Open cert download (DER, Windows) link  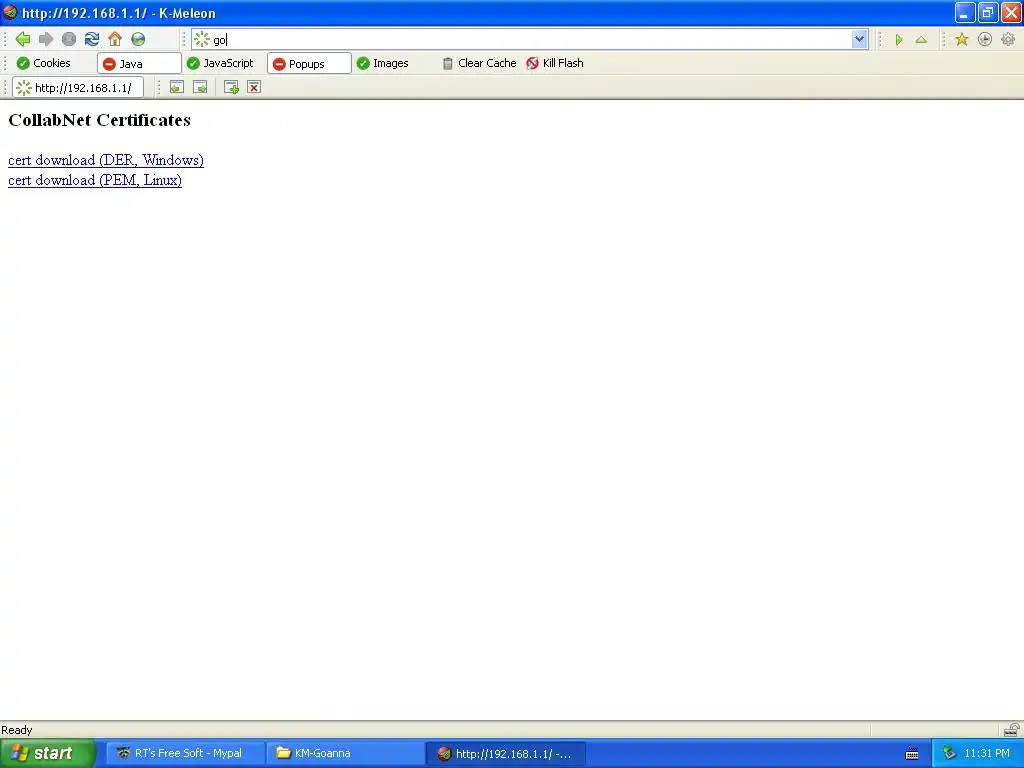[106, 160]
